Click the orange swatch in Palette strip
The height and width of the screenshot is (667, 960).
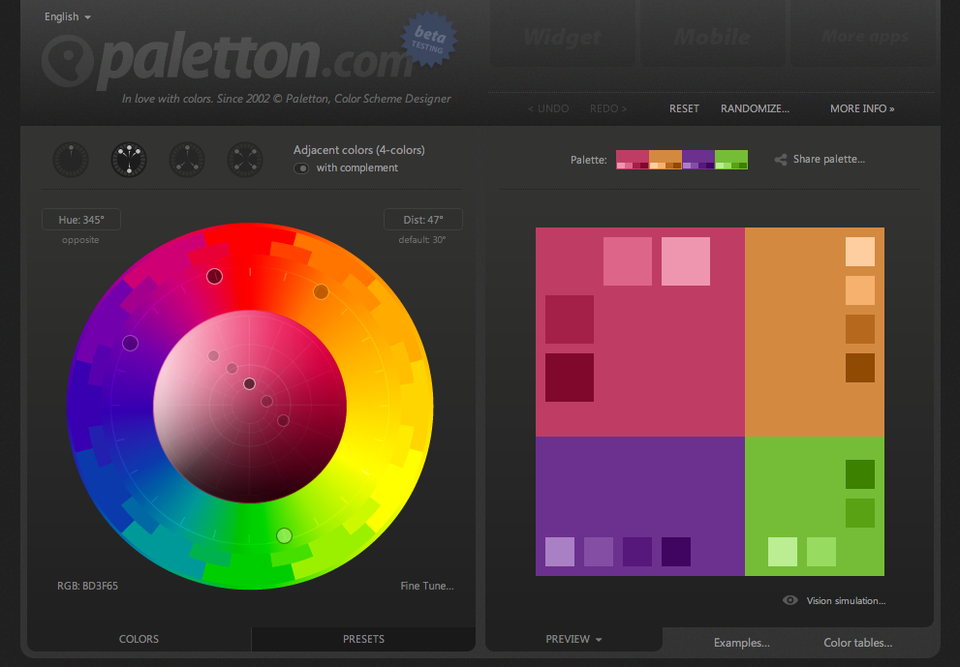[x=666, y=159]
